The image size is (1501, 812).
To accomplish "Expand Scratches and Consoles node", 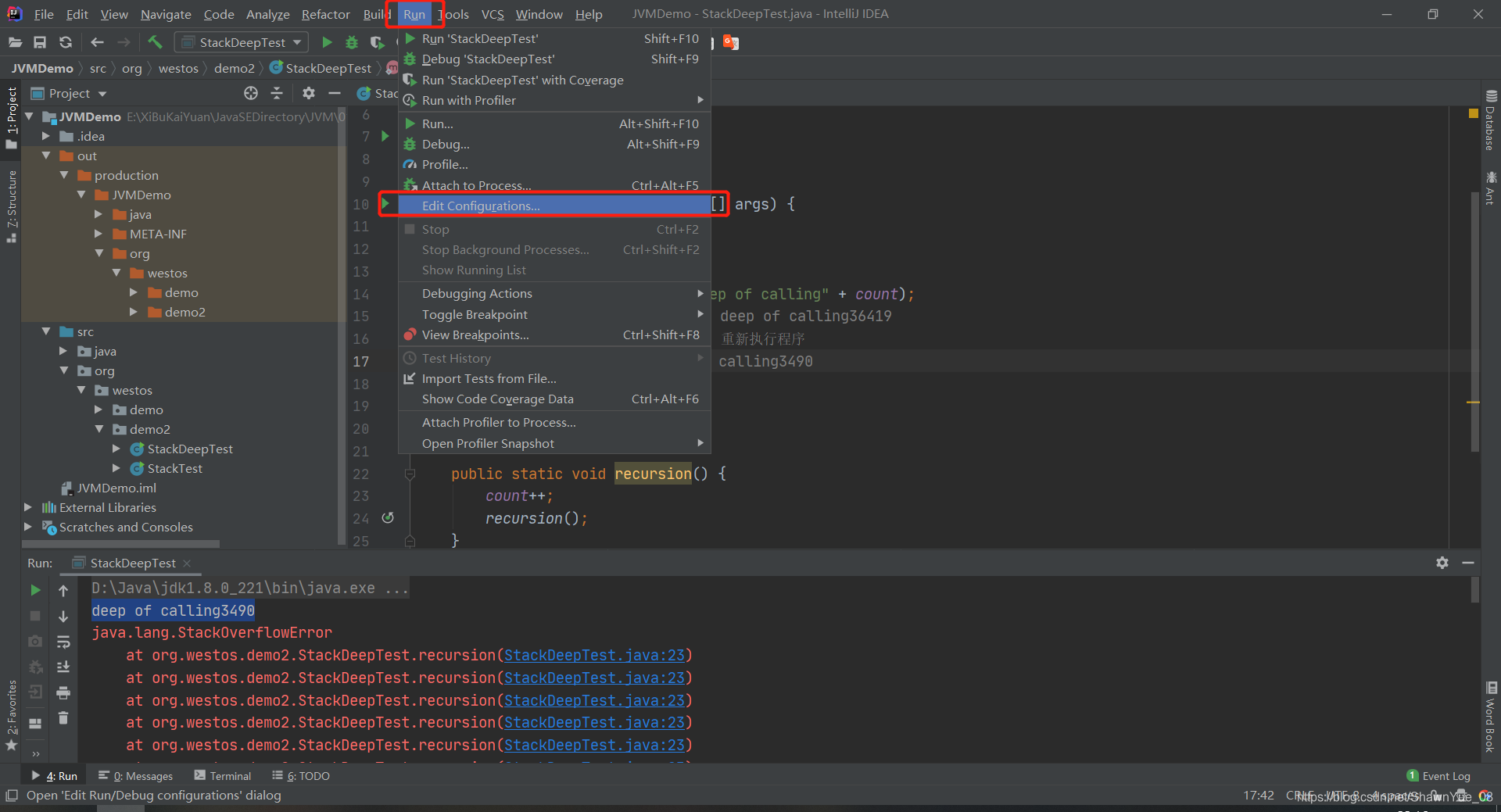I will tap(28, 527).
